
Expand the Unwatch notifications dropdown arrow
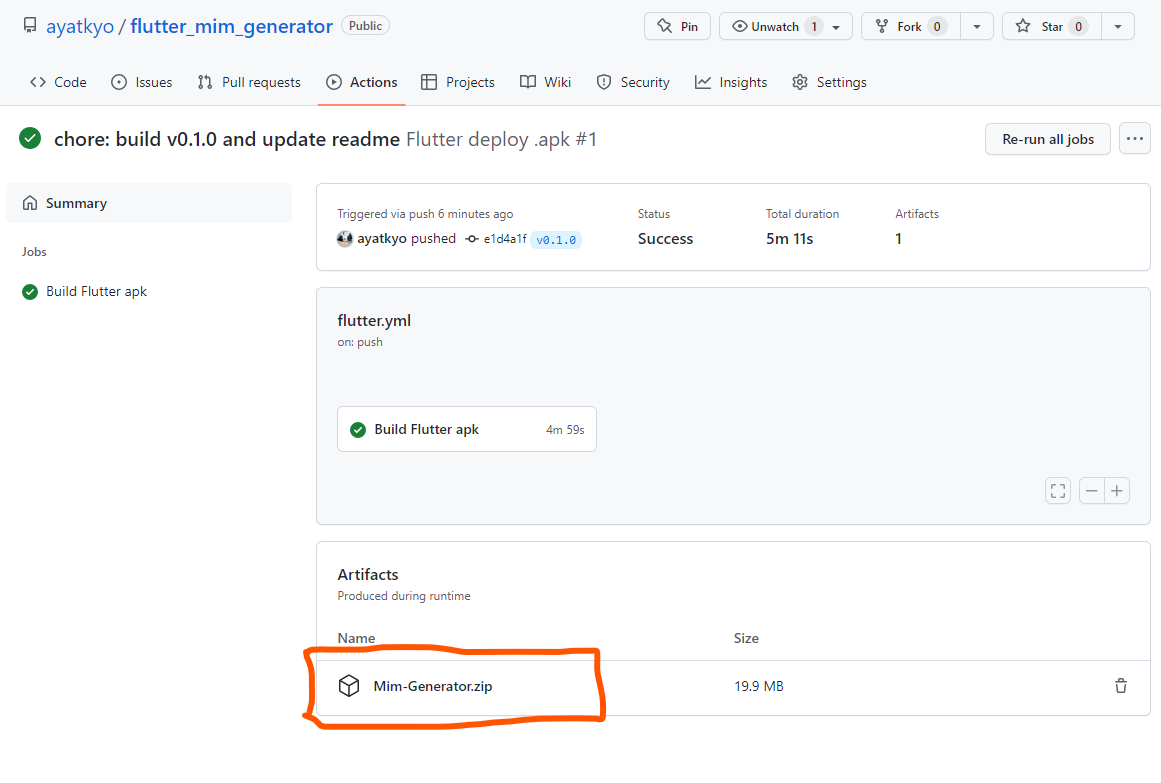point(837,27)
